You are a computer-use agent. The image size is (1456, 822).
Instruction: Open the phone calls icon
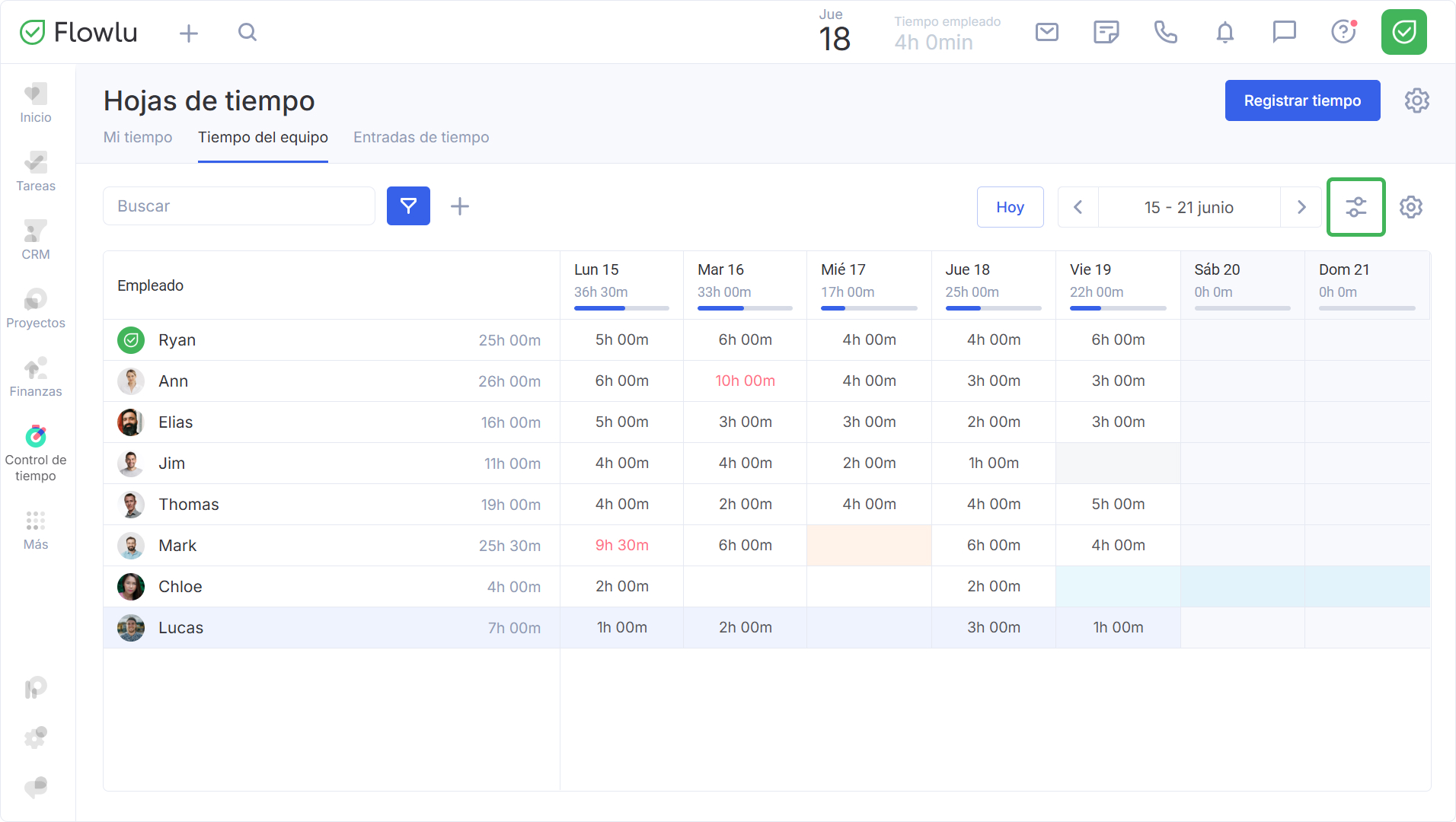[x=1166, y=32]
